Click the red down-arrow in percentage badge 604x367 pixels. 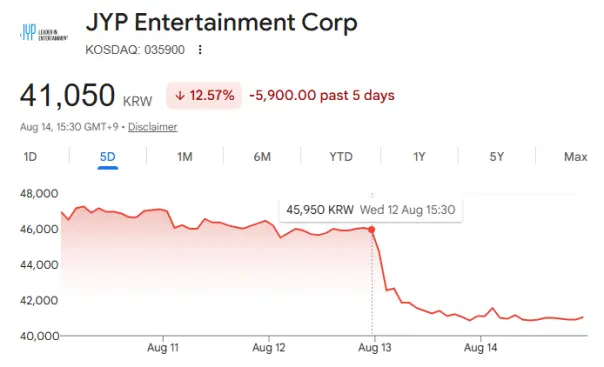[180, 96]
